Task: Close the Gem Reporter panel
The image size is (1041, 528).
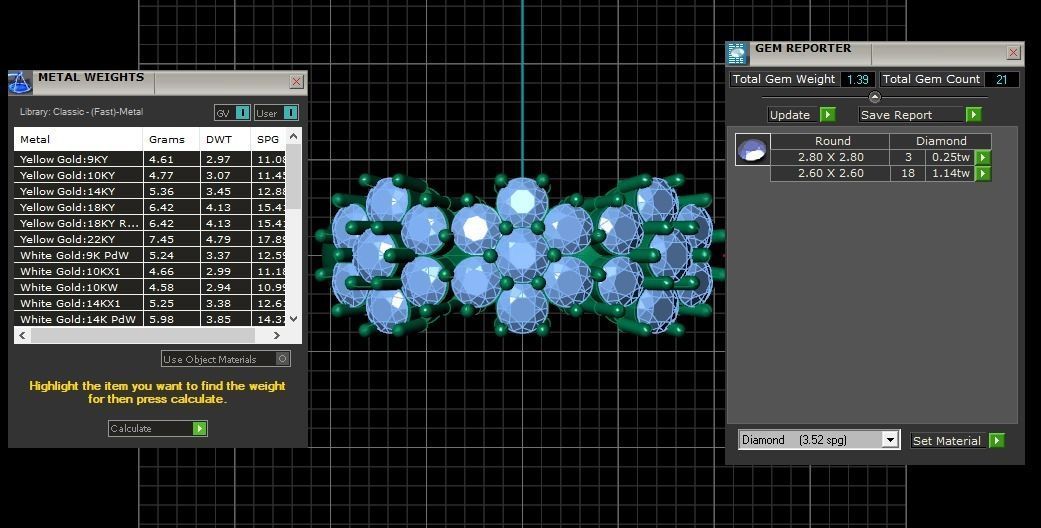Action: pyautogui.click(x=1013, y=52)
